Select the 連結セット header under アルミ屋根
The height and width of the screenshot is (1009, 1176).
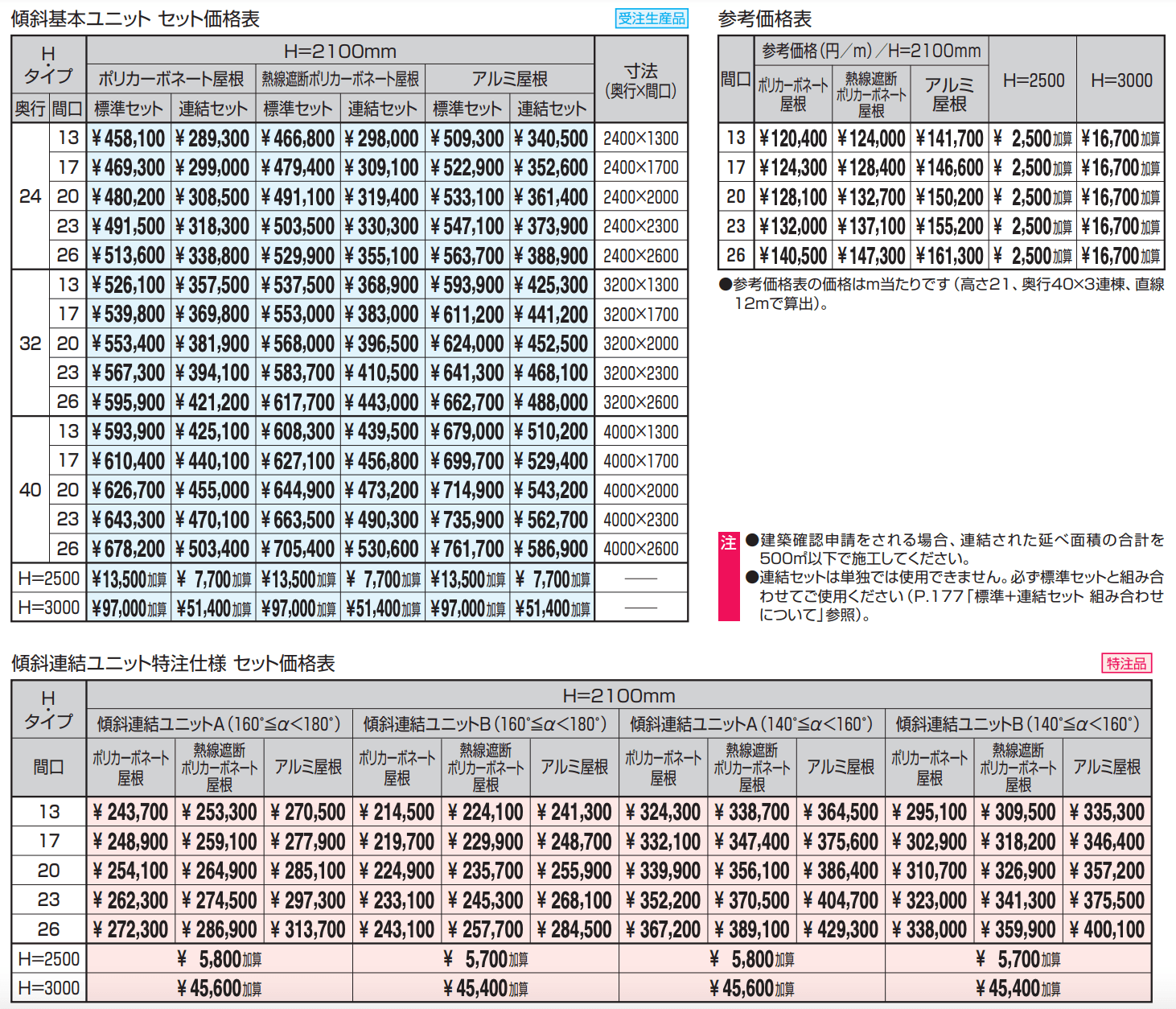pyautogui.click(x=551, y=107)
